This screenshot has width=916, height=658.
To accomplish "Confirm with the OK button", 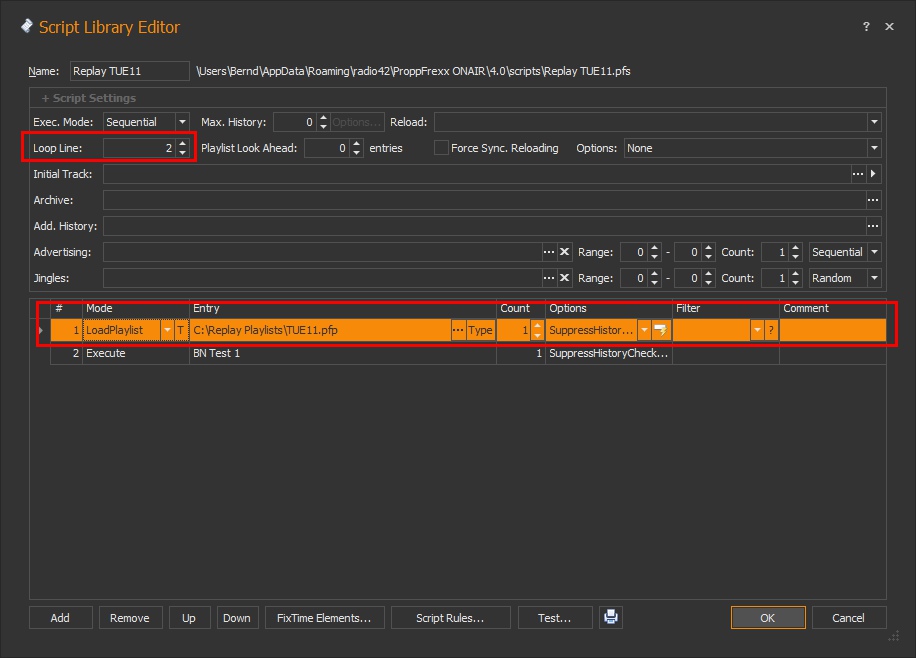I will (768, 618).
